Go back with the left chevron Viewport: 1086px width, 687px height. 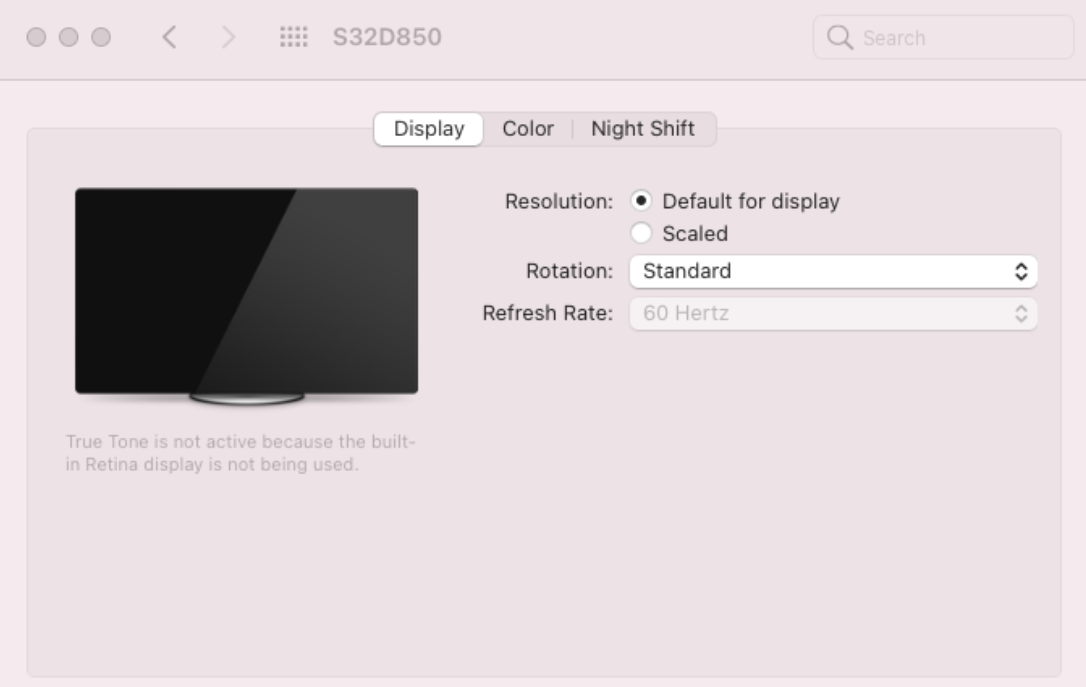coord(170,37)
